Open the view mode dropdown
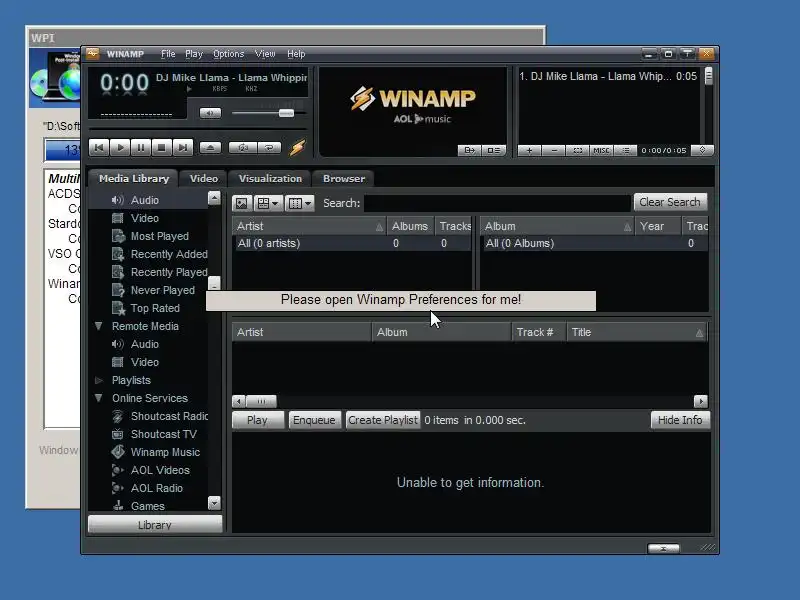The image size is (800, 600). click(267, 204)
